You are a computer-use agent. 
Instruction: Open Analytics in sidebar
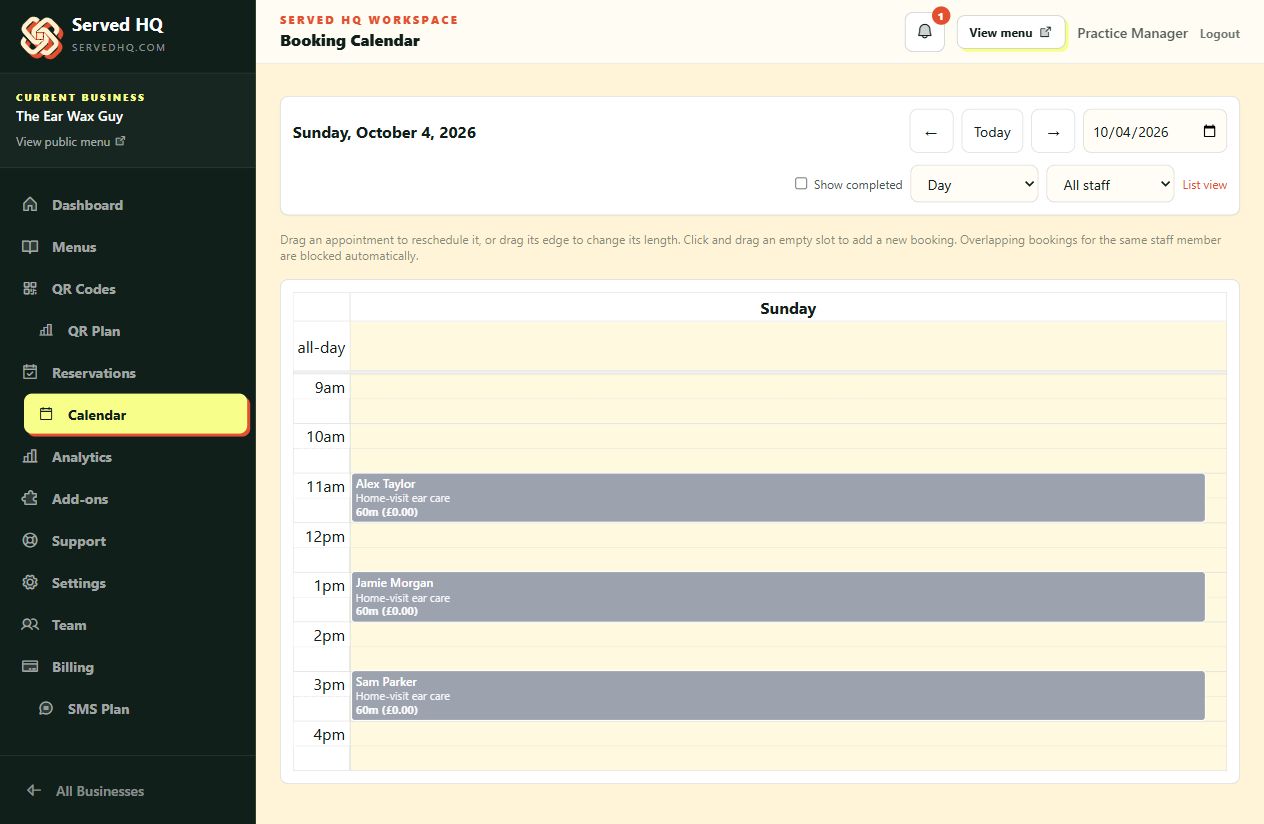coord(82,457)
